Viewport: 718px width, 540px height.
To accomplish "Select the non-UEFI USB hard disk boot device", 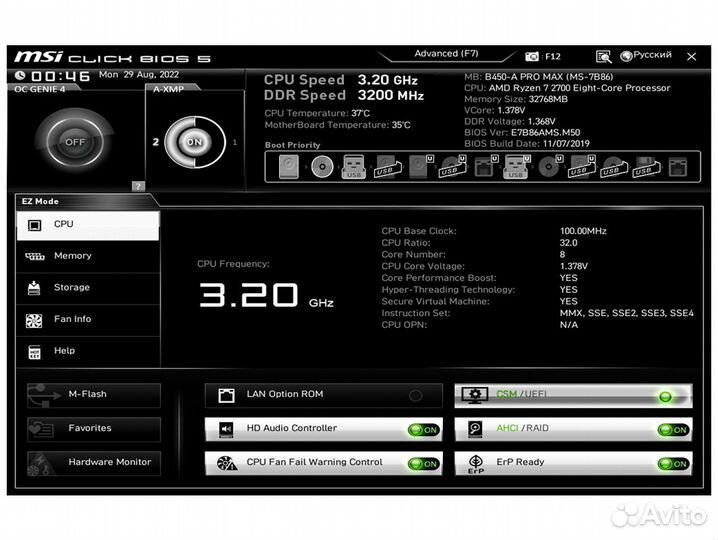I will point(387,167).
